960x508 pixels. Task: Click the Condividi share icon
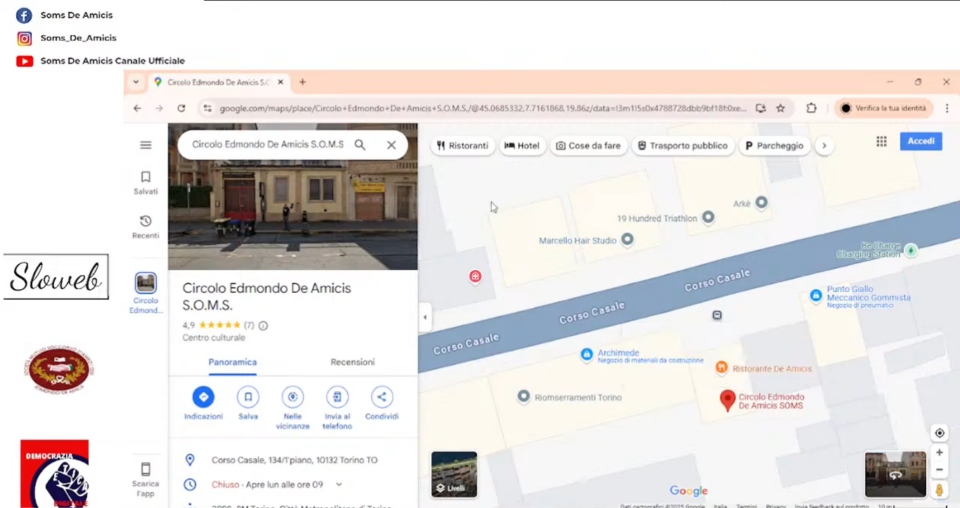pos(381,397)
